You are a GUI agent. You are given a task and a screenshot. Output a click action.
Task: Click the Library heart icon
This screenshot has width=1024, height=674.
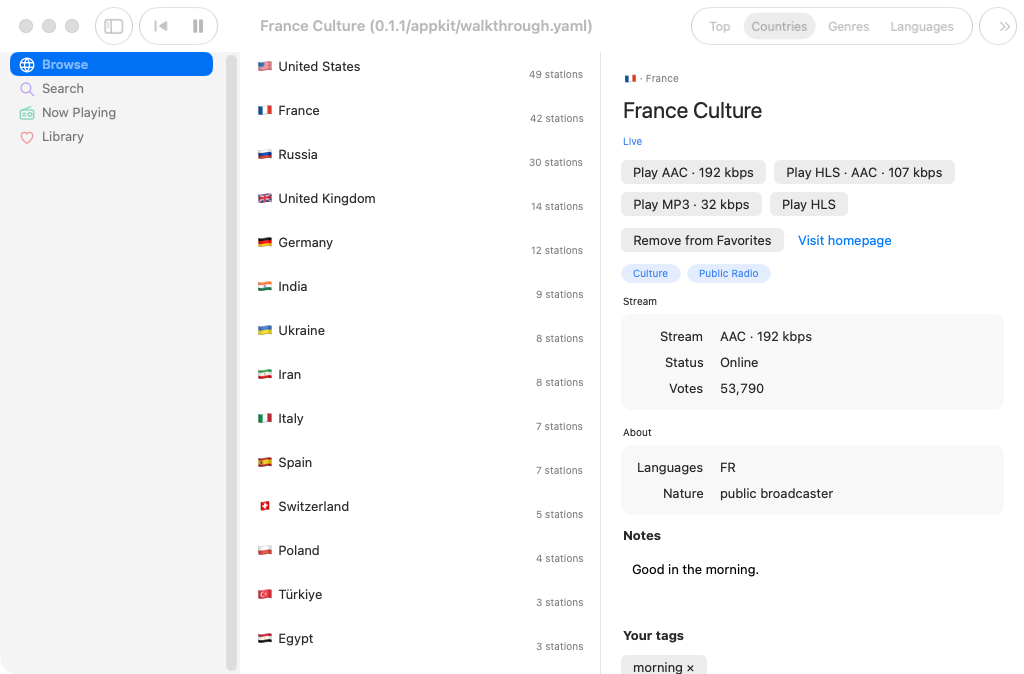[x=27, y=137]
